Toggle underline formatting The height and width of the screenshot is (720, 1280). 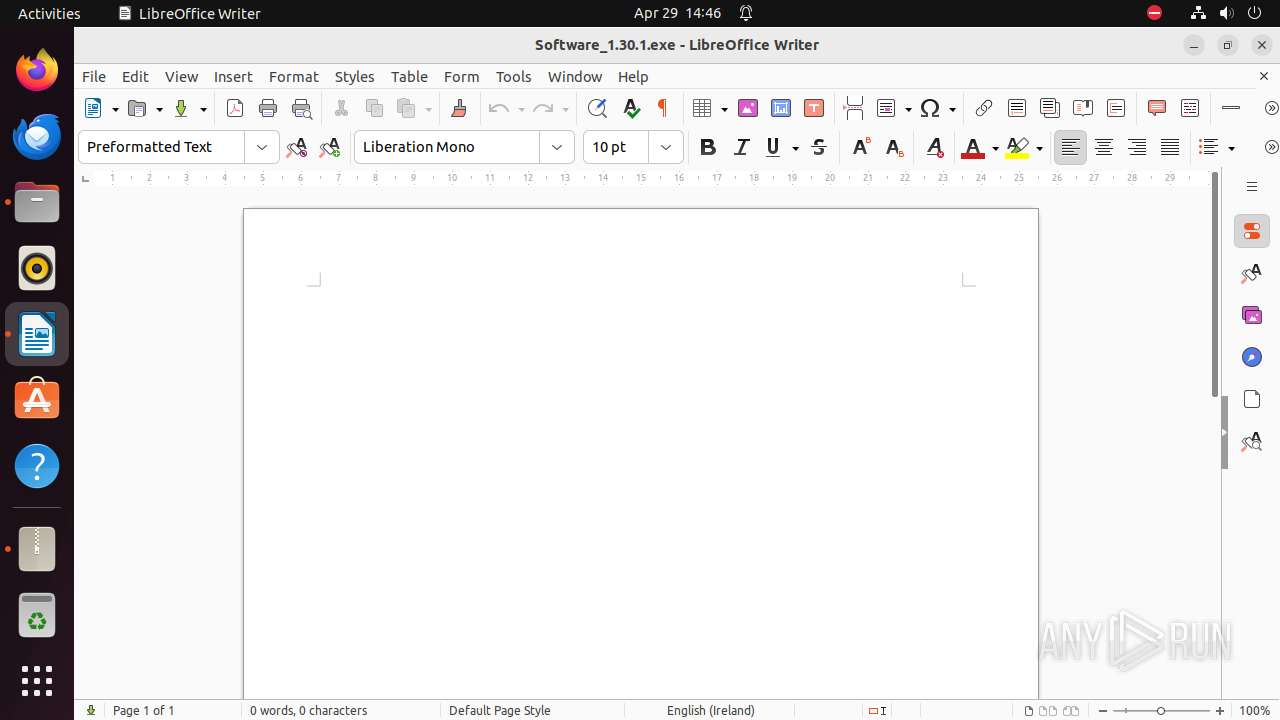pyautogui.click(x=773, y=147)
